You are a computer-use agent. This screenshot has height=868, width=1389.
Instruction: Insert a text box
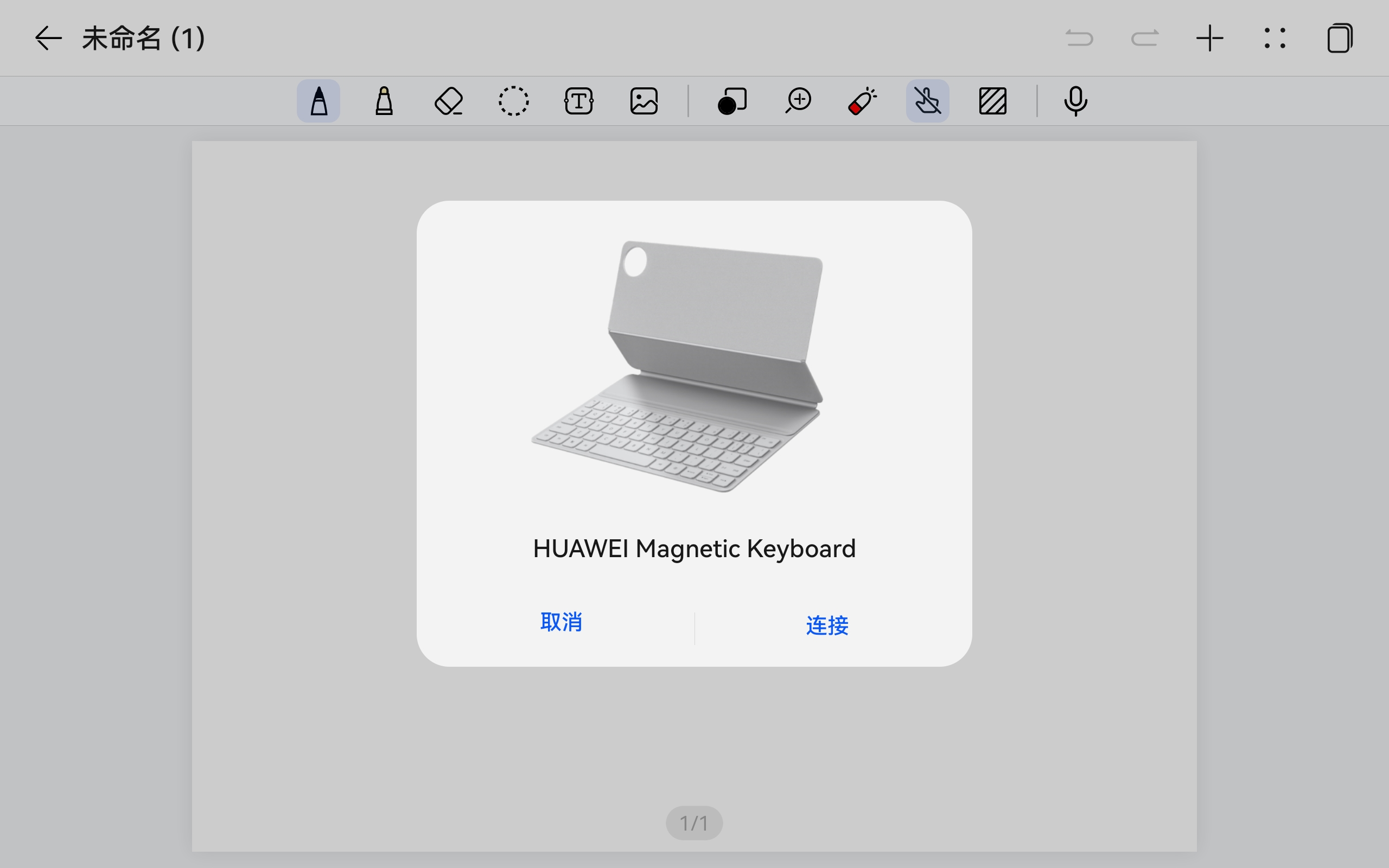pos(578,101)
